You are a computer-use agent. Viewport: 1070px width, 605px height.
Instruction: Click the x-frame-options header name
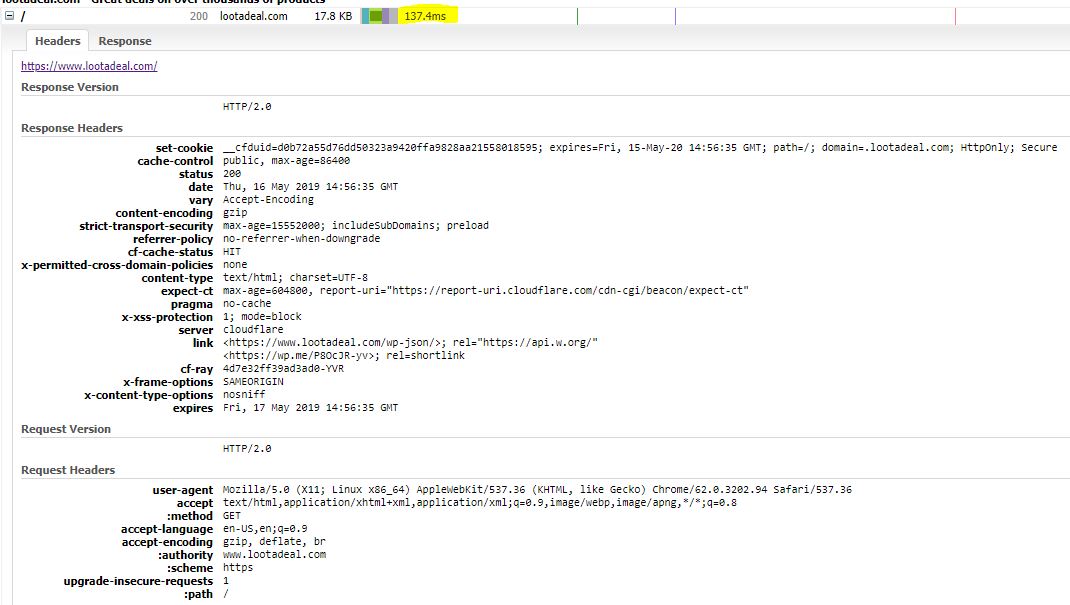[168, 382]
